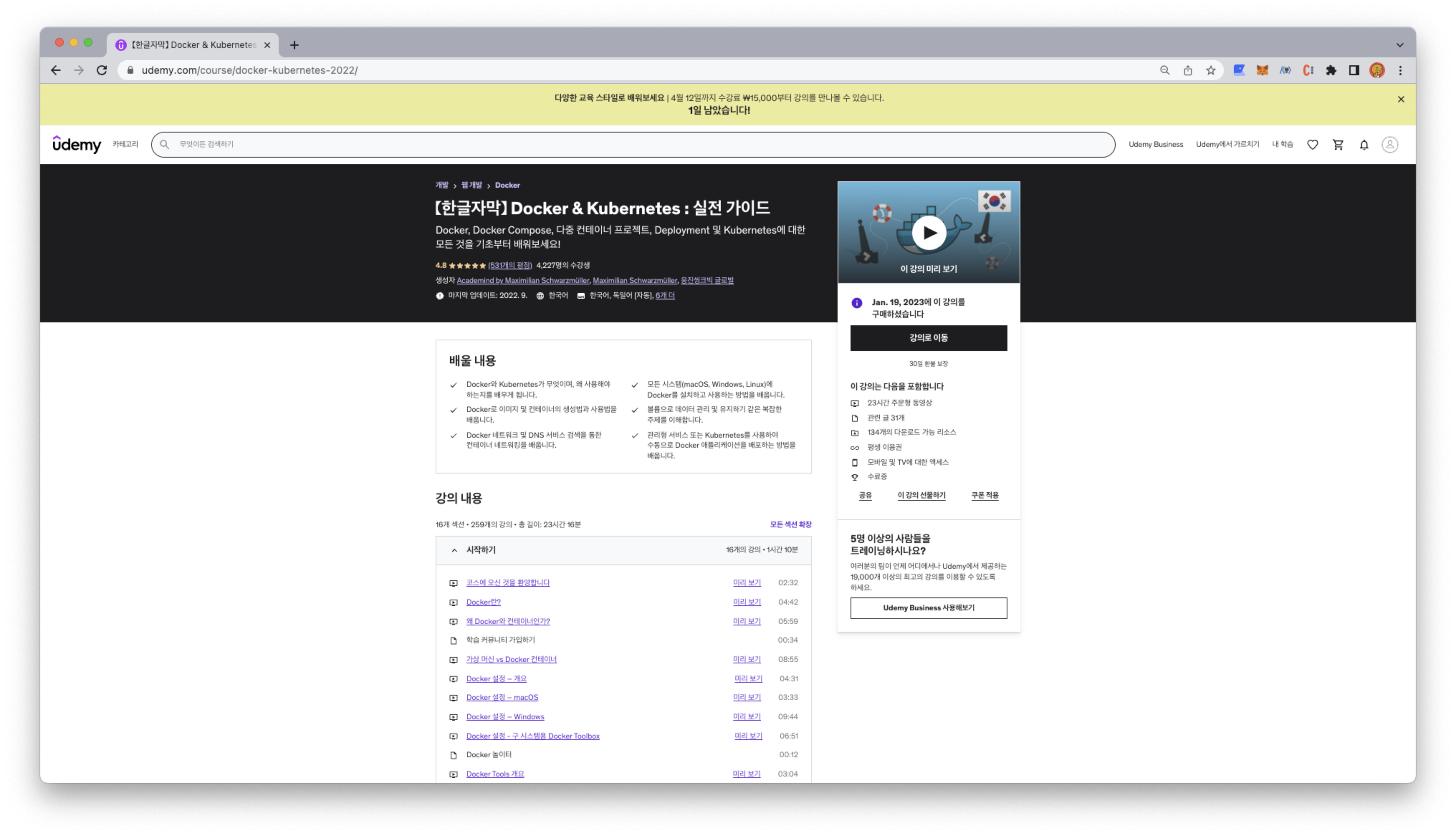Dismiss the yellow promotion banner

[1401, 99]
